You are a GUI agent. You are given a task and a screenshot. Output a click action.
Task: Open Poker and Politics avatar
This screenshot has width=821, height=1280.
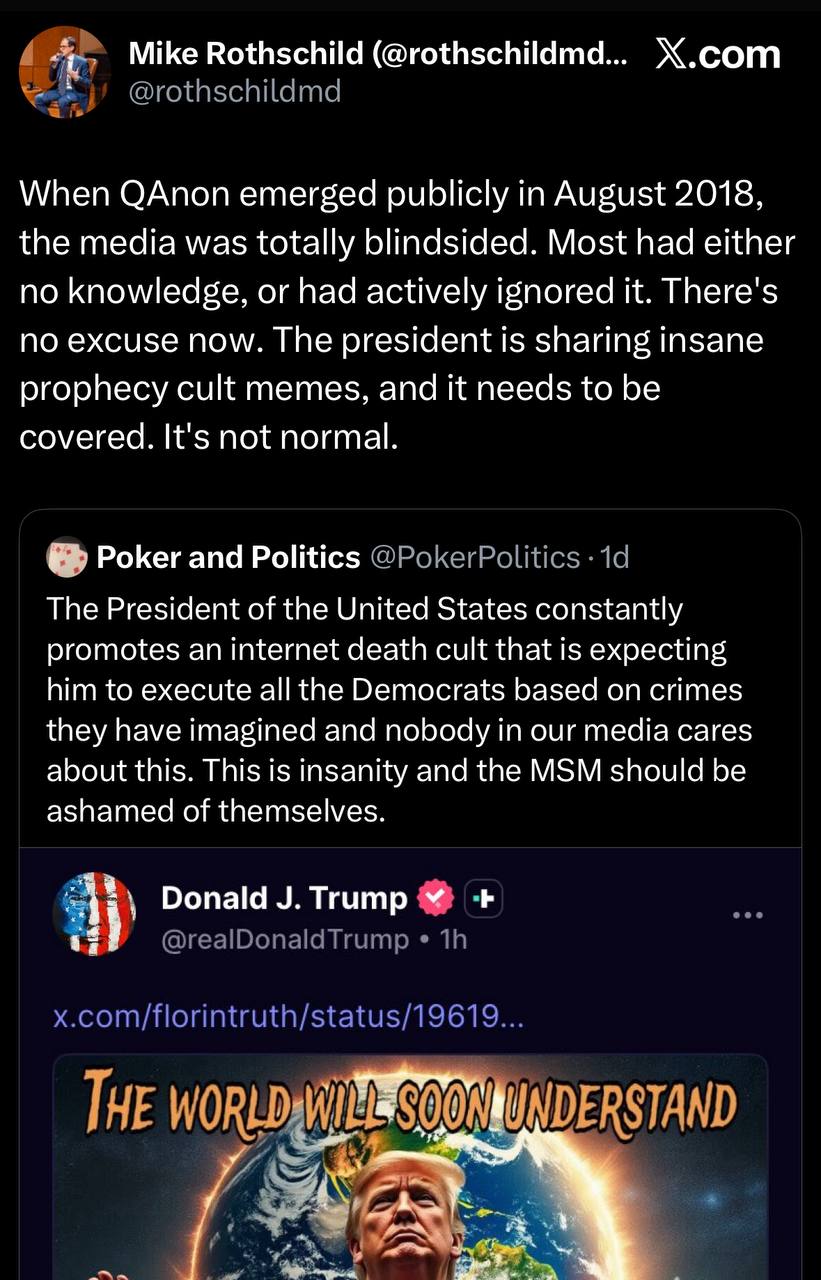(x=67, y=557)
